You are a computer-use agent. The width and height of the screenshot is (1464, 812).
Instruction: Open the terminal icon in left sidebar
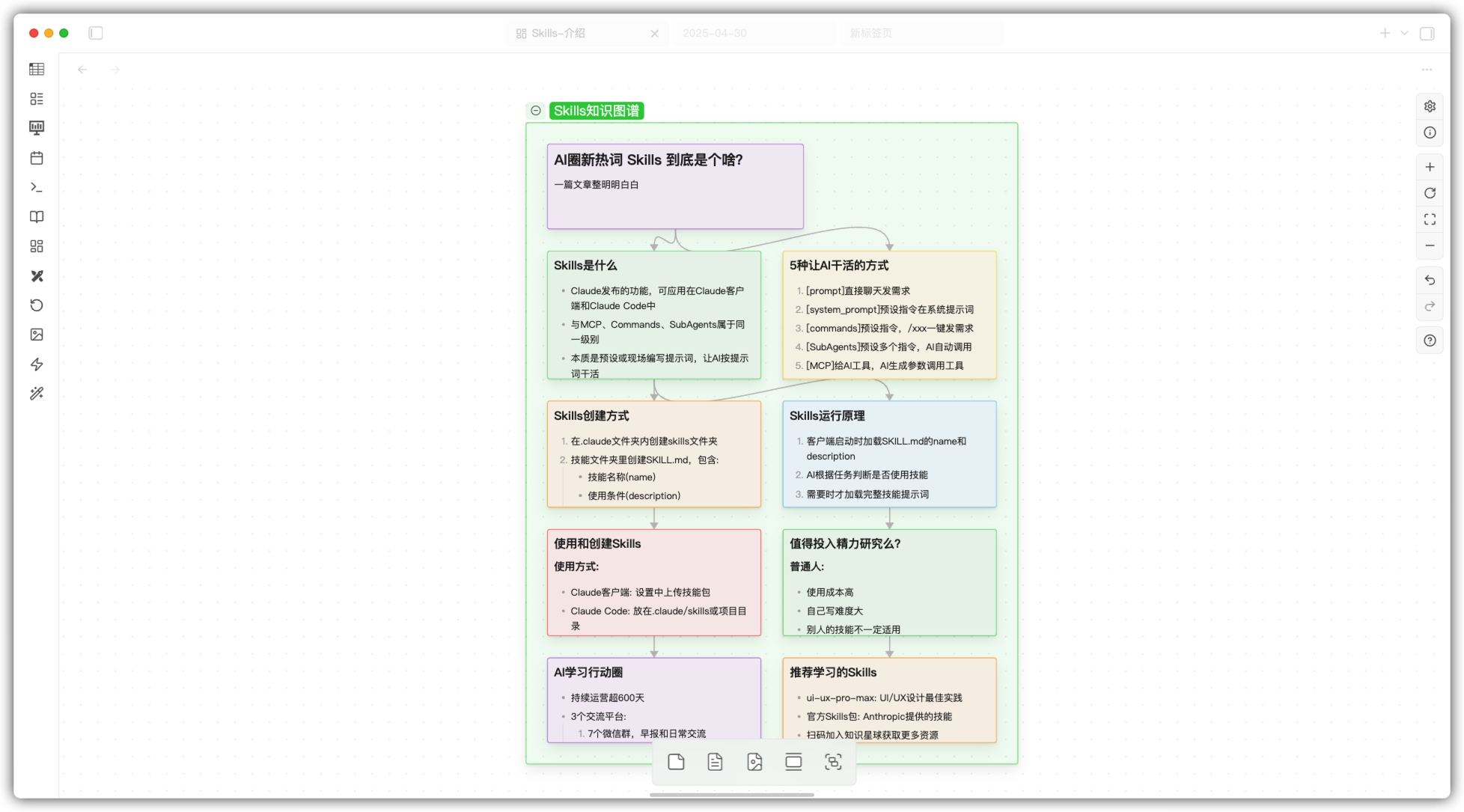(37, 187)
